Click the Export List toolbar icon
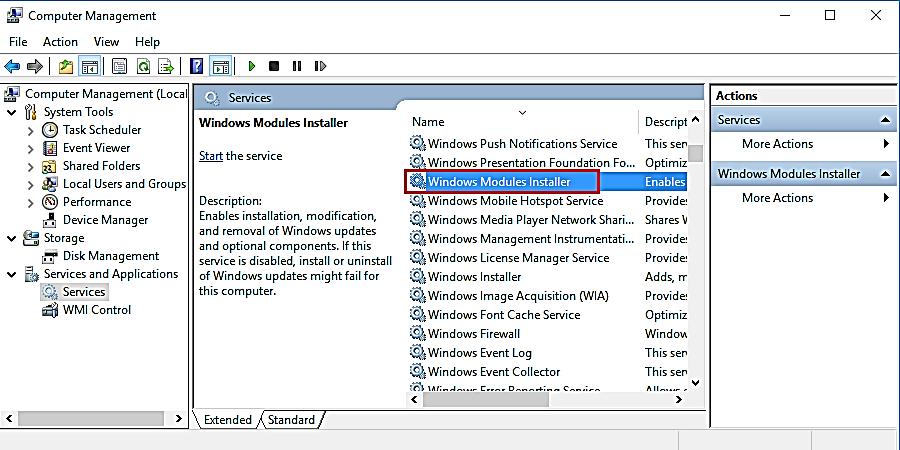Screen dimensions: 900x450 pyautogui.click(x=166, y=67)
